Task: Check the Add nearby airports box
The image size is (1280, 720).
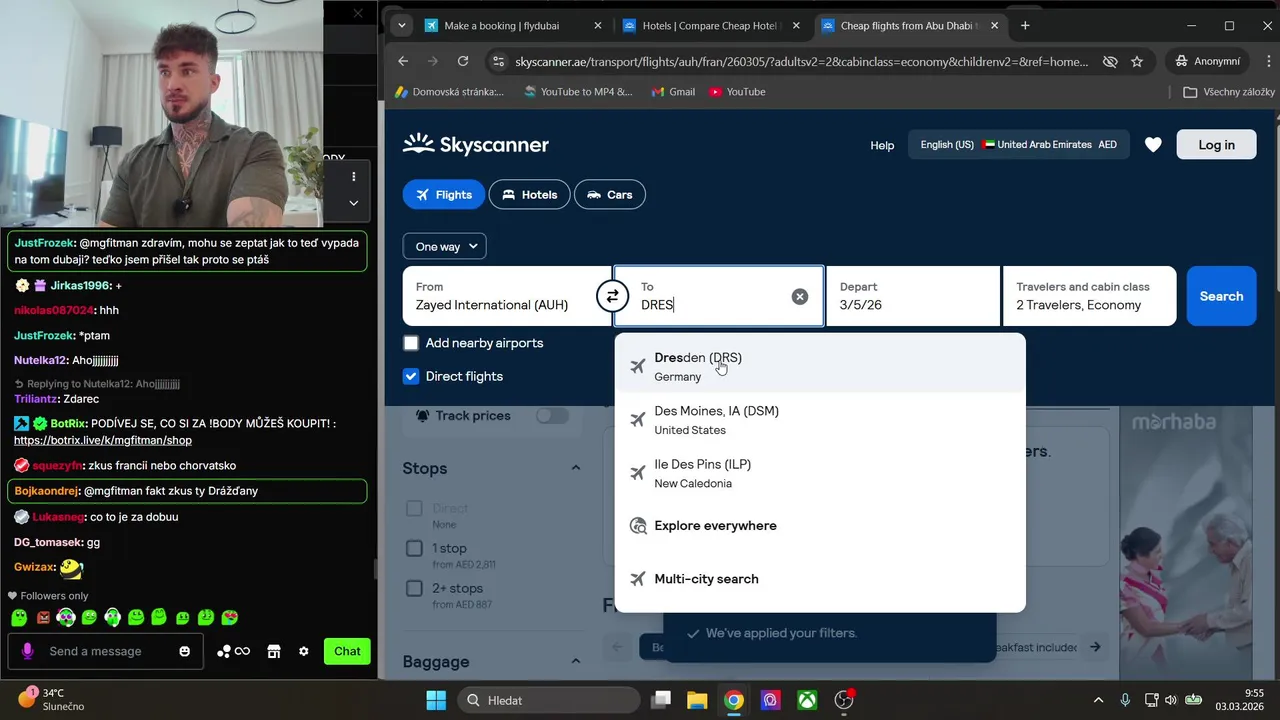Action: pos(411,343)
